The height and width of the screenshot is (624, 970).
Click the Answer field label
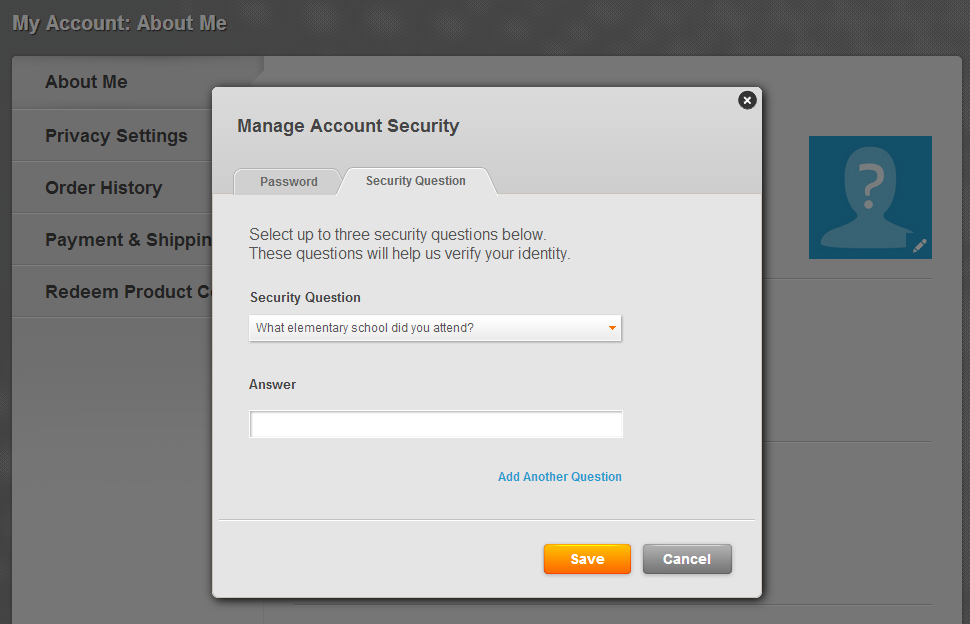click(x=272, y=385)
